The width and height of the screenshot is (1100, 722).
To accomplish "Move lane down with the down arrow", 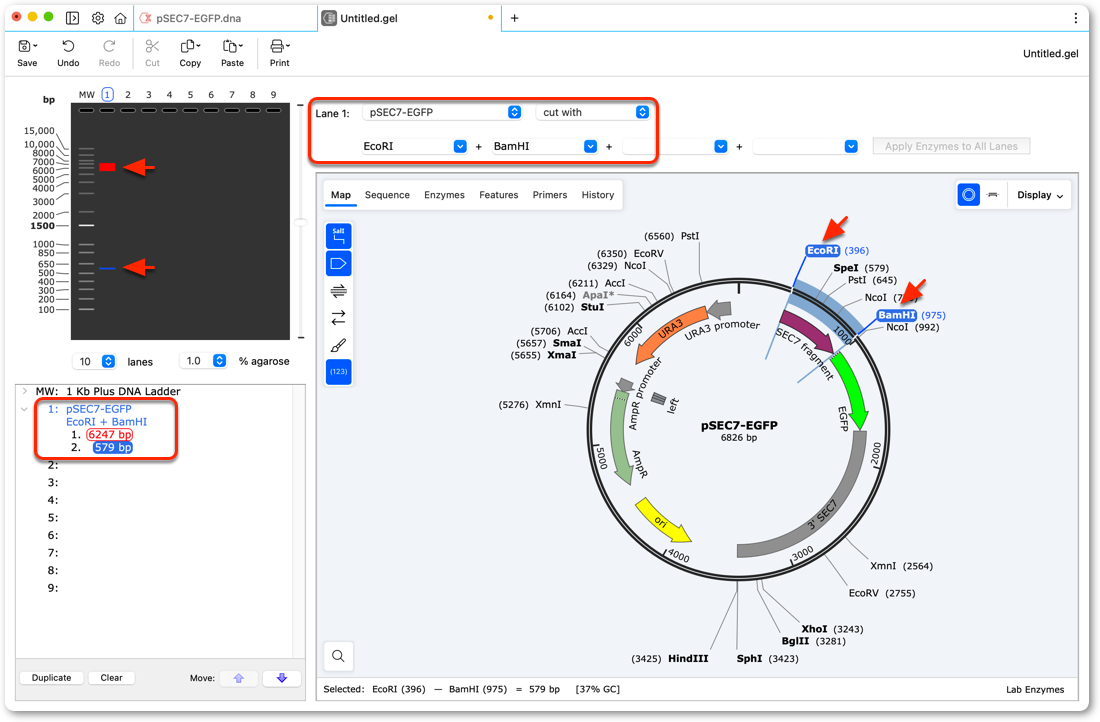I will pos(282,678).
